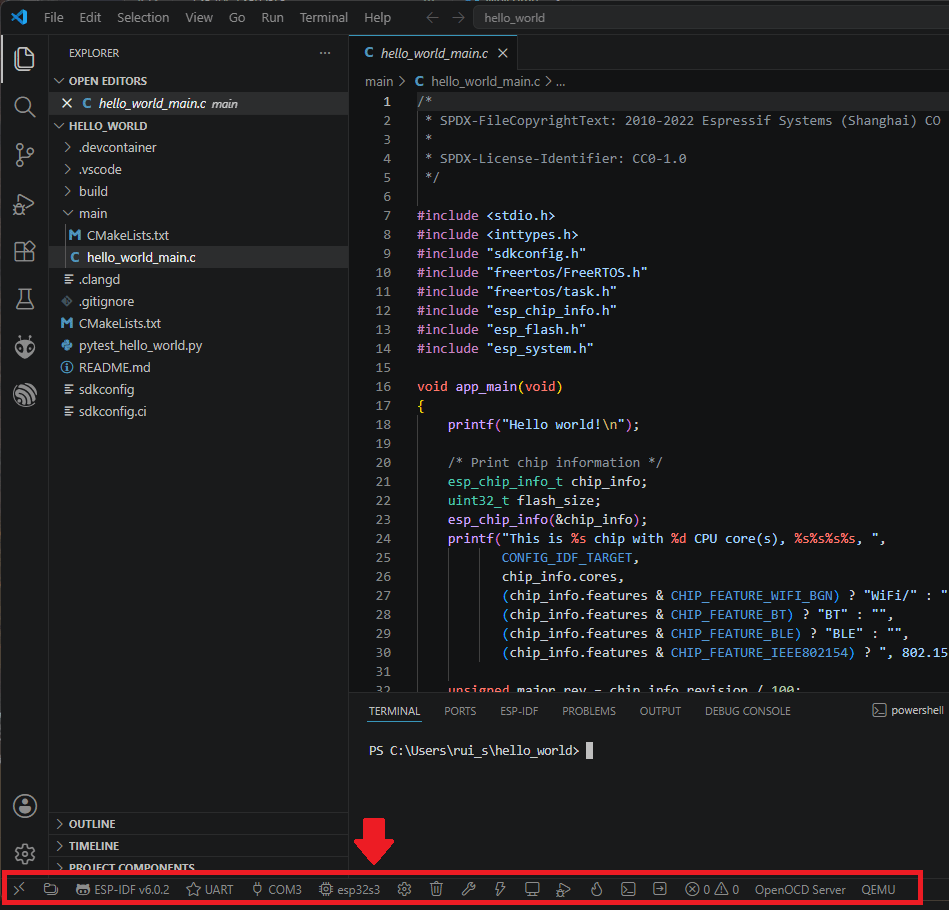Start the device monitor icon
This screenshot has width=949, height=910.
[532, 889]
